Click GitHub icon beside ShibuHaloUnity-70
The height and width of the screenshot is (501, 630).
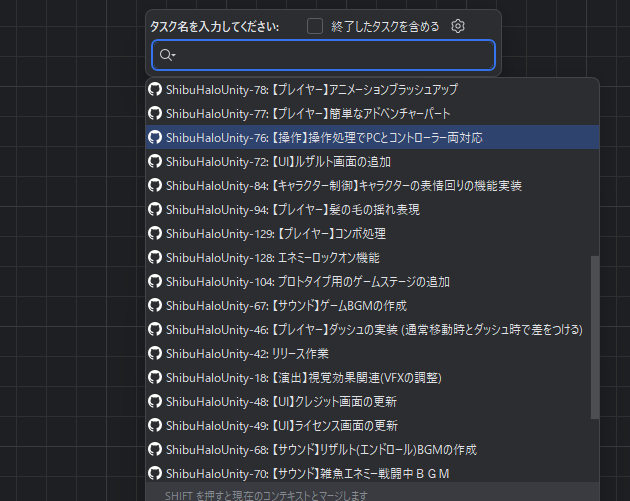click(x=155, y=474)
